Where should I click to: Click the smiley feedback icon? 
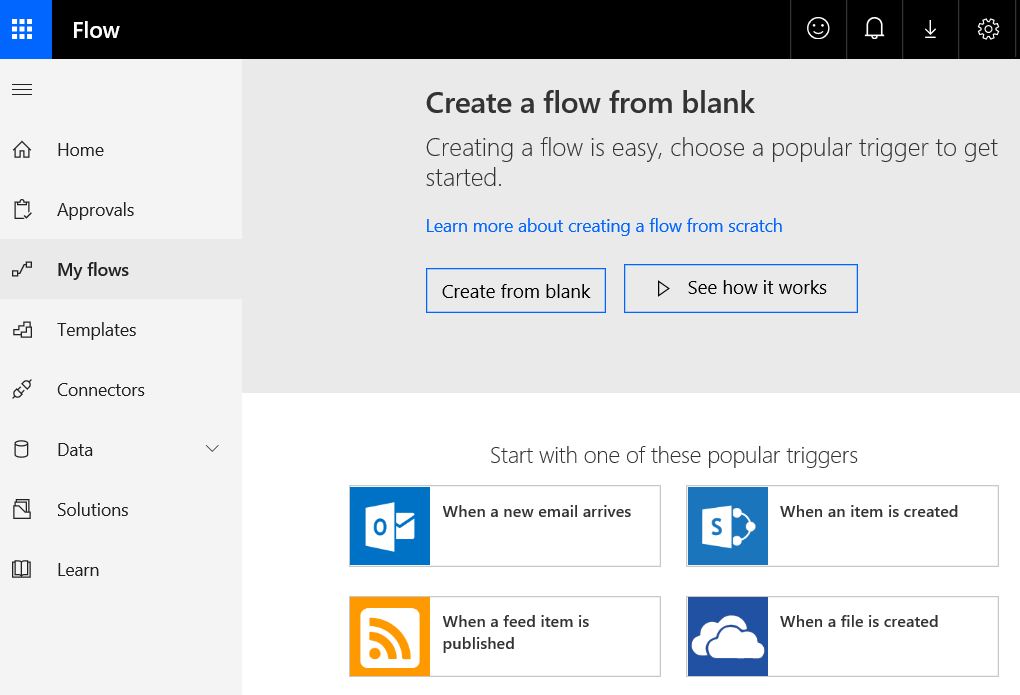[818, 29]
